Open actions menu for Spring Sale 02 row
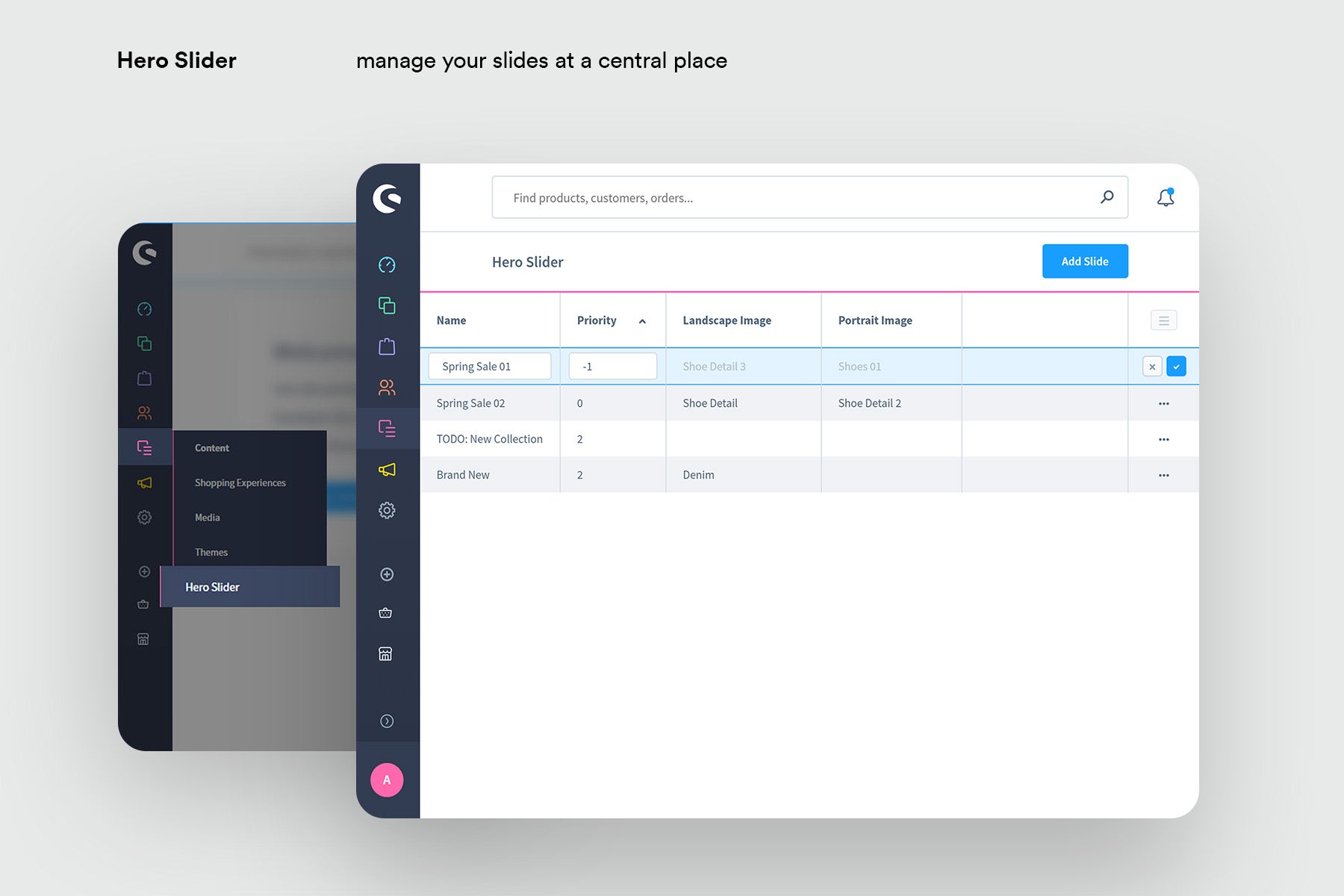1344x896 pixels. pyautogui.click(x=1164, y=403)
